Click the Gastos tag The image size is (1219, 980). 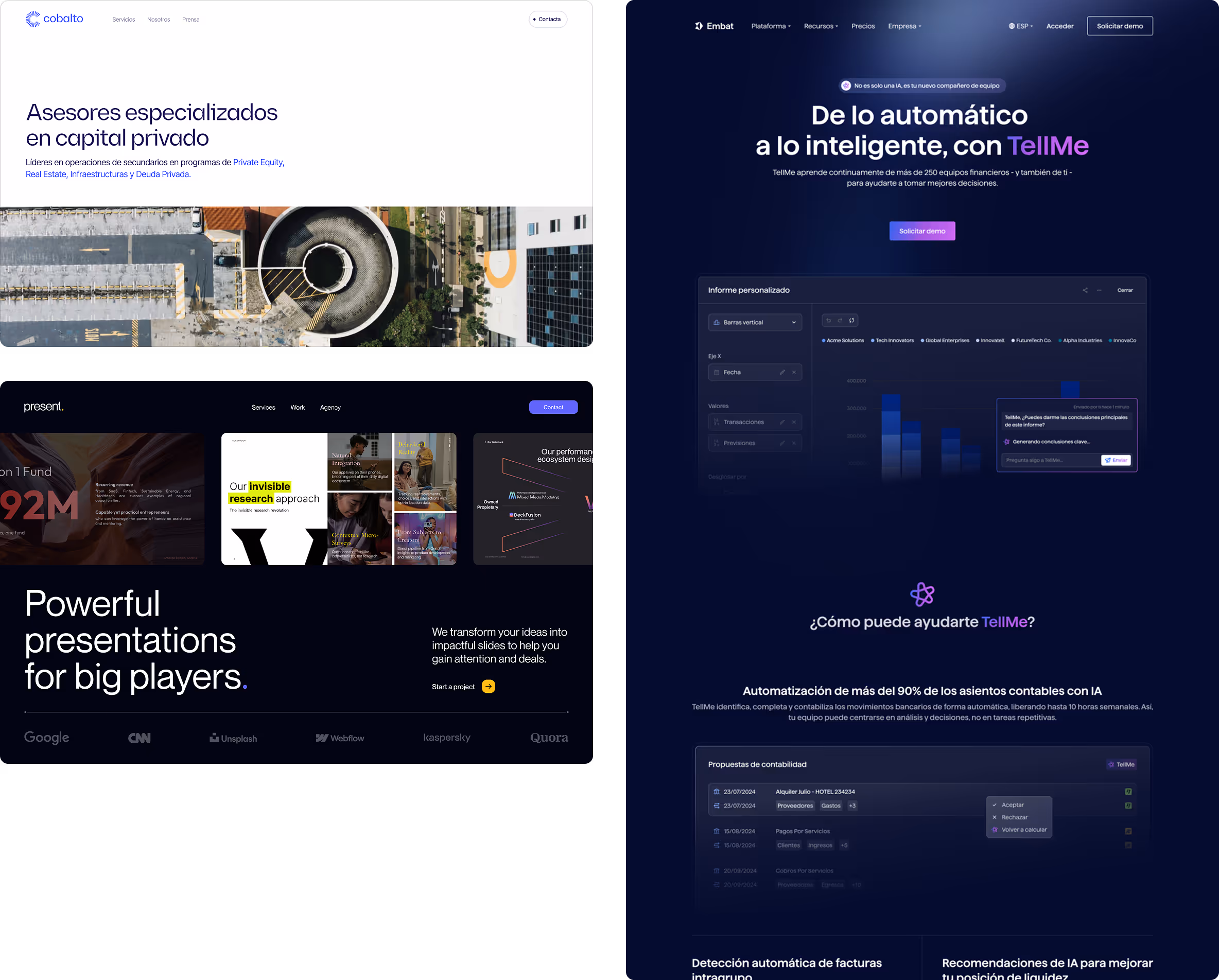click(x=830, y=806)
